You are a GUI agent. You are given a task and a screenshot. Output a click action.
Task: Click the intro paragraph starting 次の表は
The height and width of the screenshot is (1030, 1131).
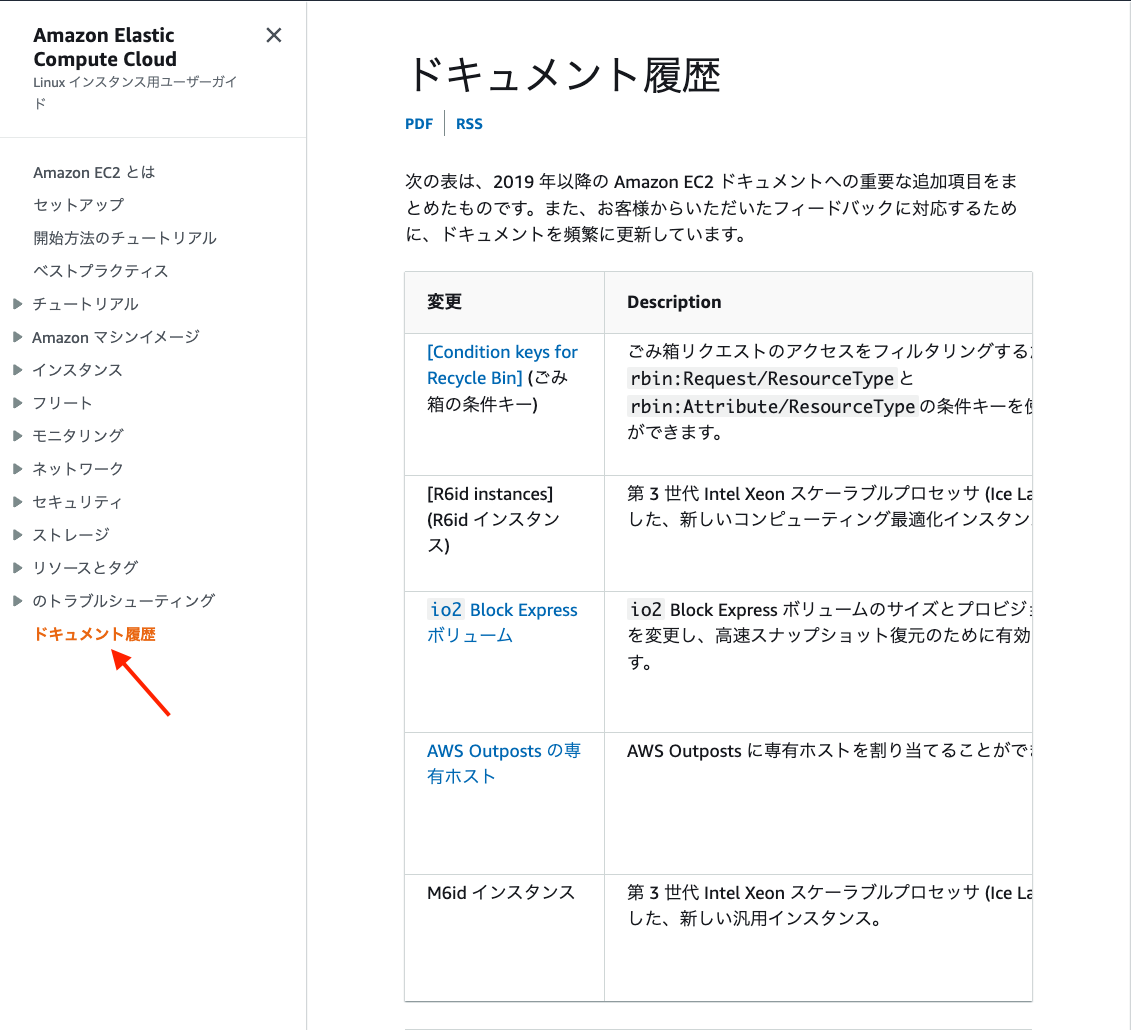pos(711,208)
